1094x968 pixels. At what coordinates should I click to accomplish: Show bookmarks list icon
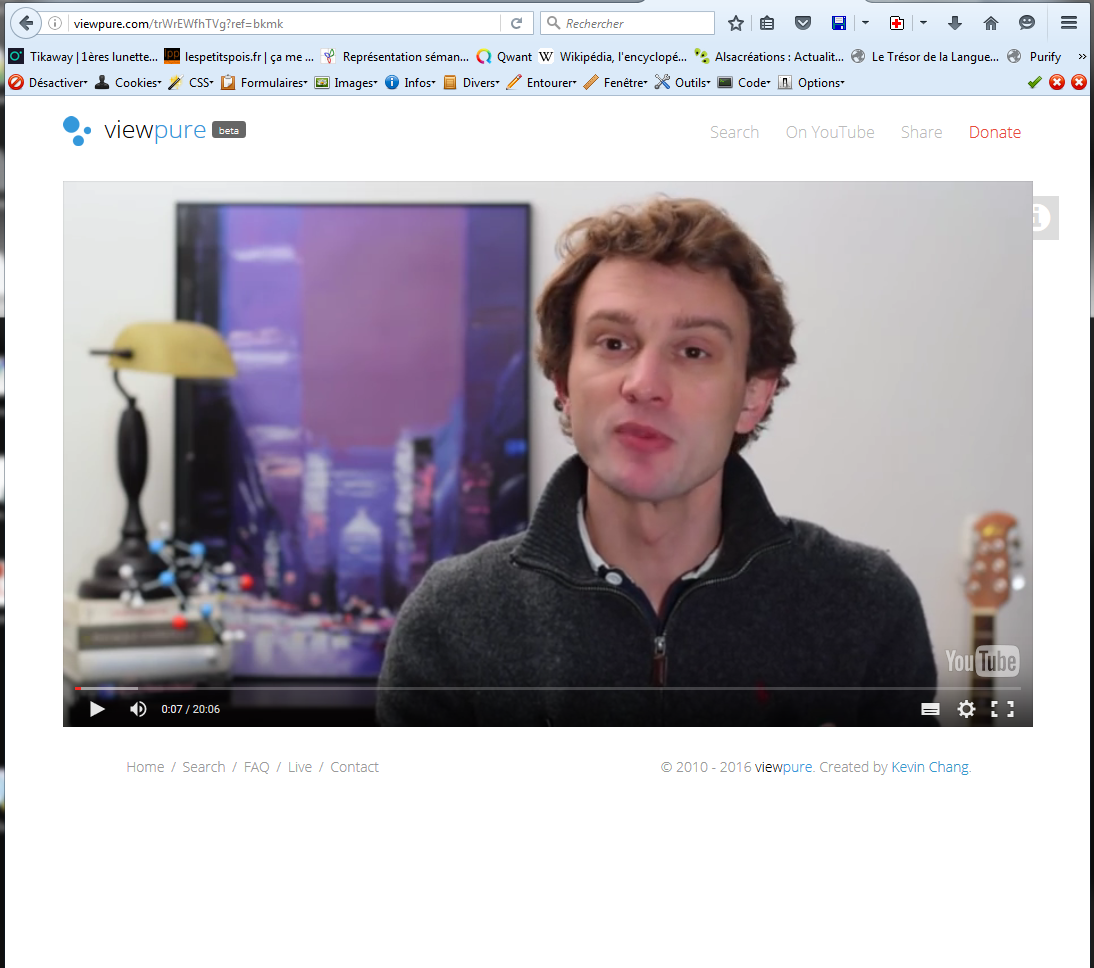(767, 23)
